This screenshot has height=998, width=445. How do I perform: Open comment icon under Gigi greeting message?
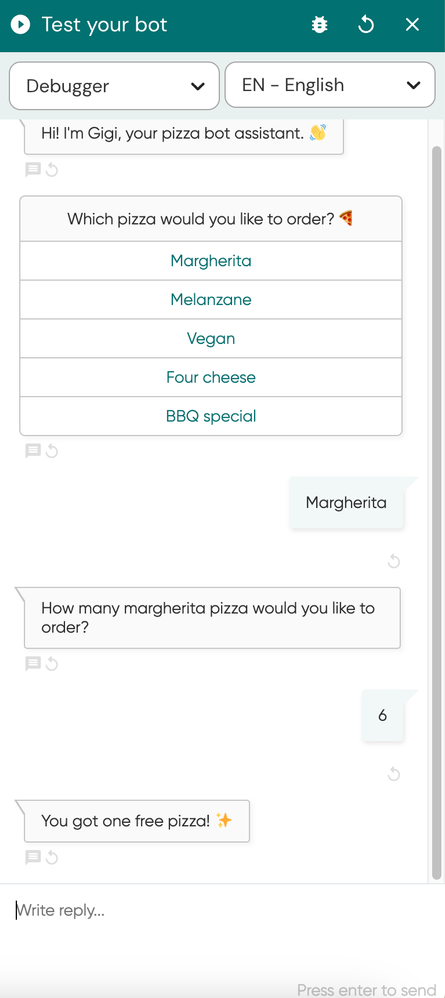pyautogui.click(x=33, y=170)
